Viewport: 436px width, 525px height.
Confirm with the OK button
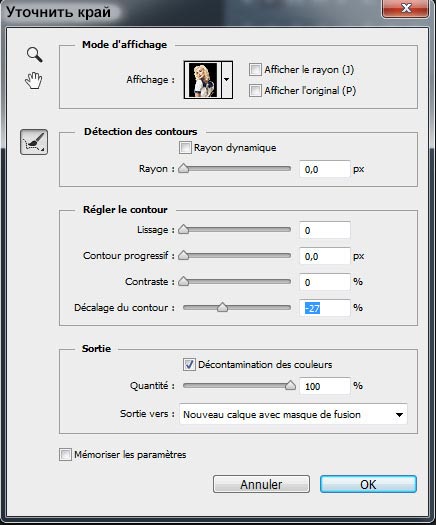pos(368,484)
